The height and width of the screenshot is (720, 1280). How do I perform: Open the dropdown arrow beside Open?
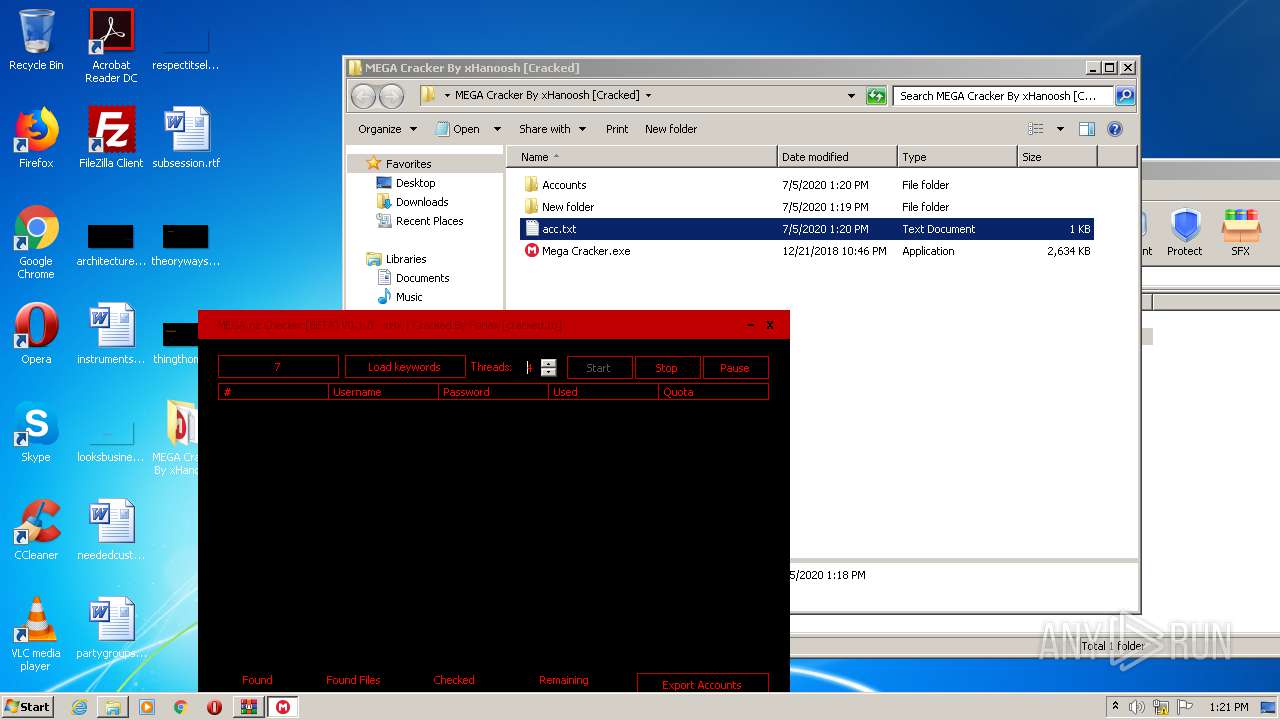(497, 129)
